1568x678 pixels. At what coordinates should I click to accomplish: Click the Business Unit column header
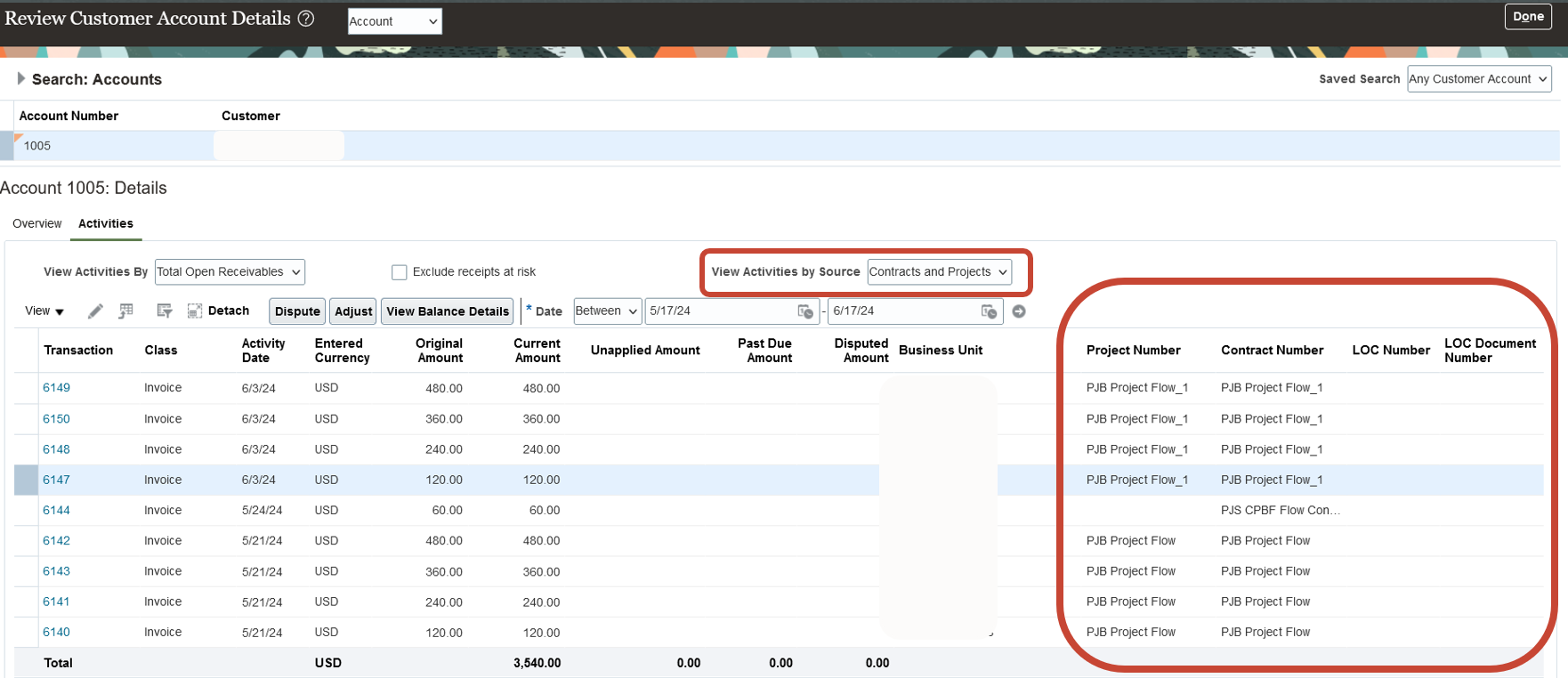point(941,351)
